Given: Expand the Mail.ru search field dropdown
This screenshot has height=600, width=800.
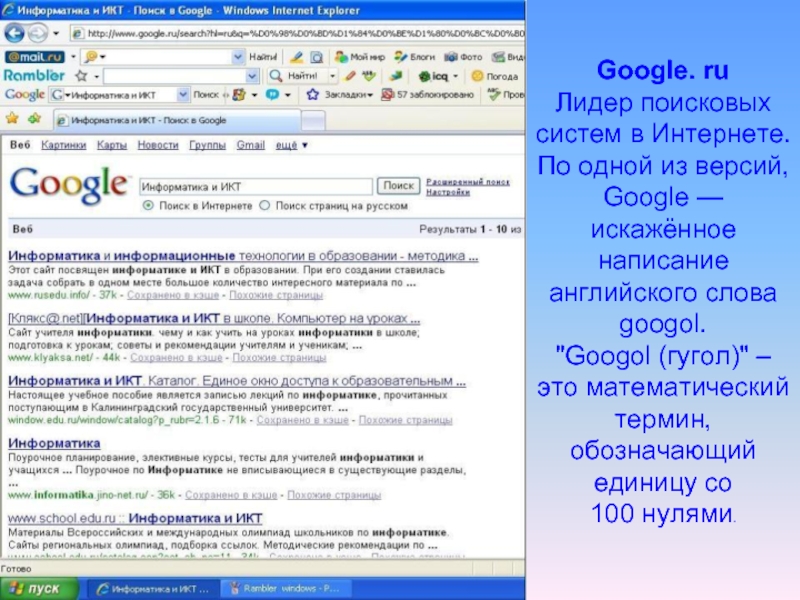Looking at the screenshot, I should pos(237,57).
